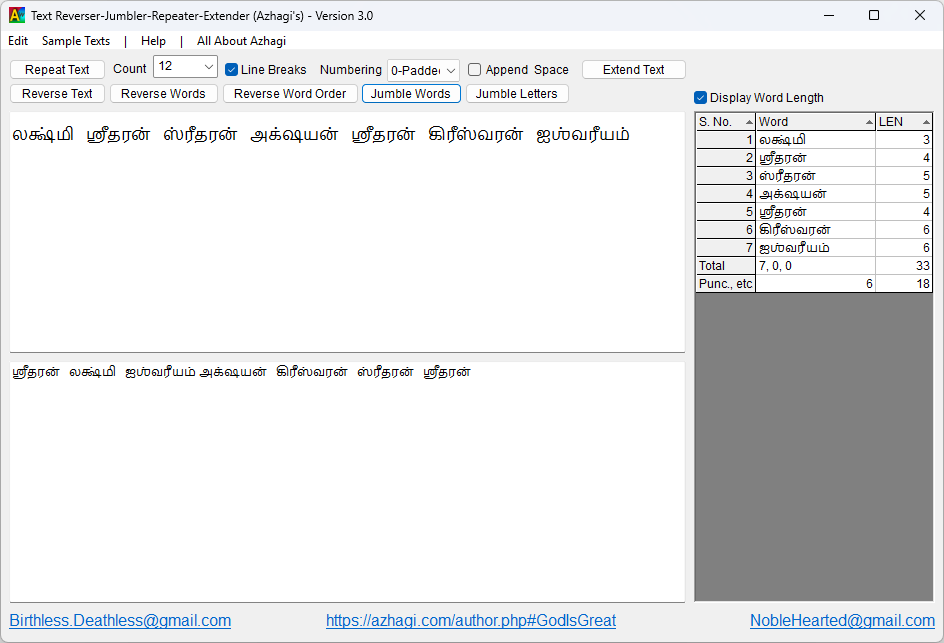This screenshot has height=643, width=944.
Task: Click Total length value 33
Action: pos(904,266)
